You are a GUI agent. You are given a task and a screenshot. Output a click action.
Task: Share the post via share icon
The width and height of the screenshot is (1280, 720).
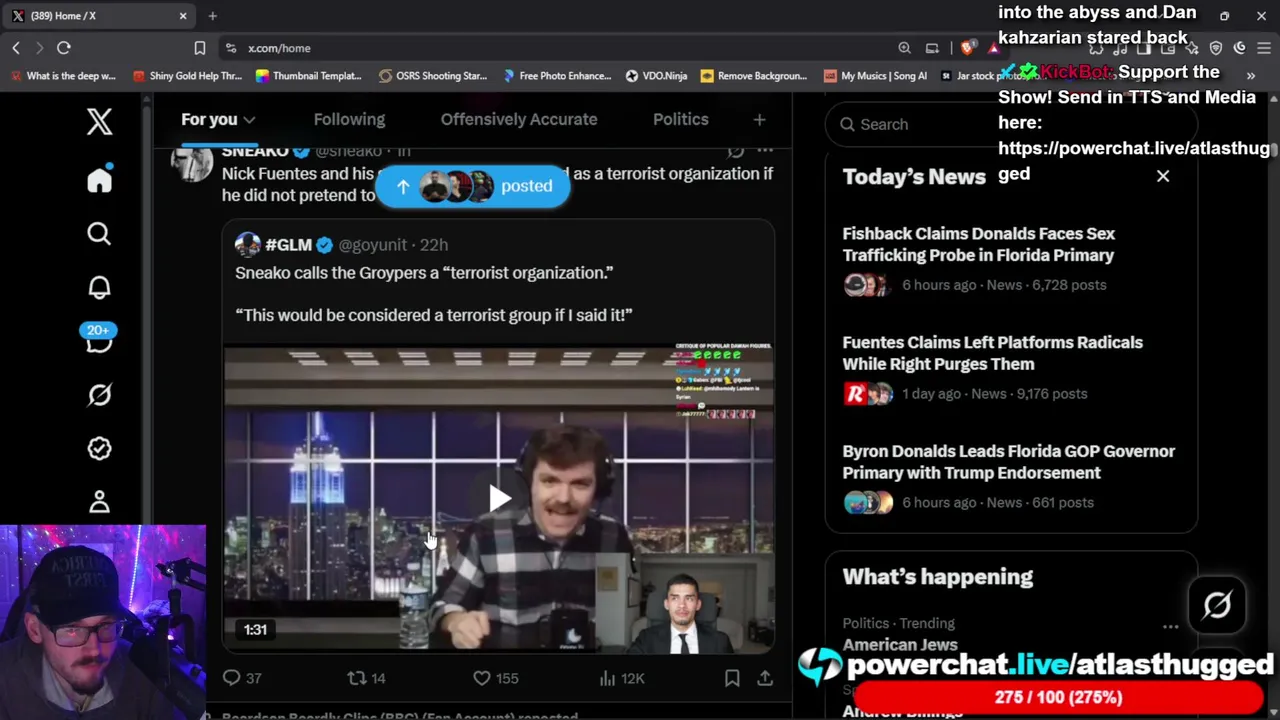tap(765, 678)
